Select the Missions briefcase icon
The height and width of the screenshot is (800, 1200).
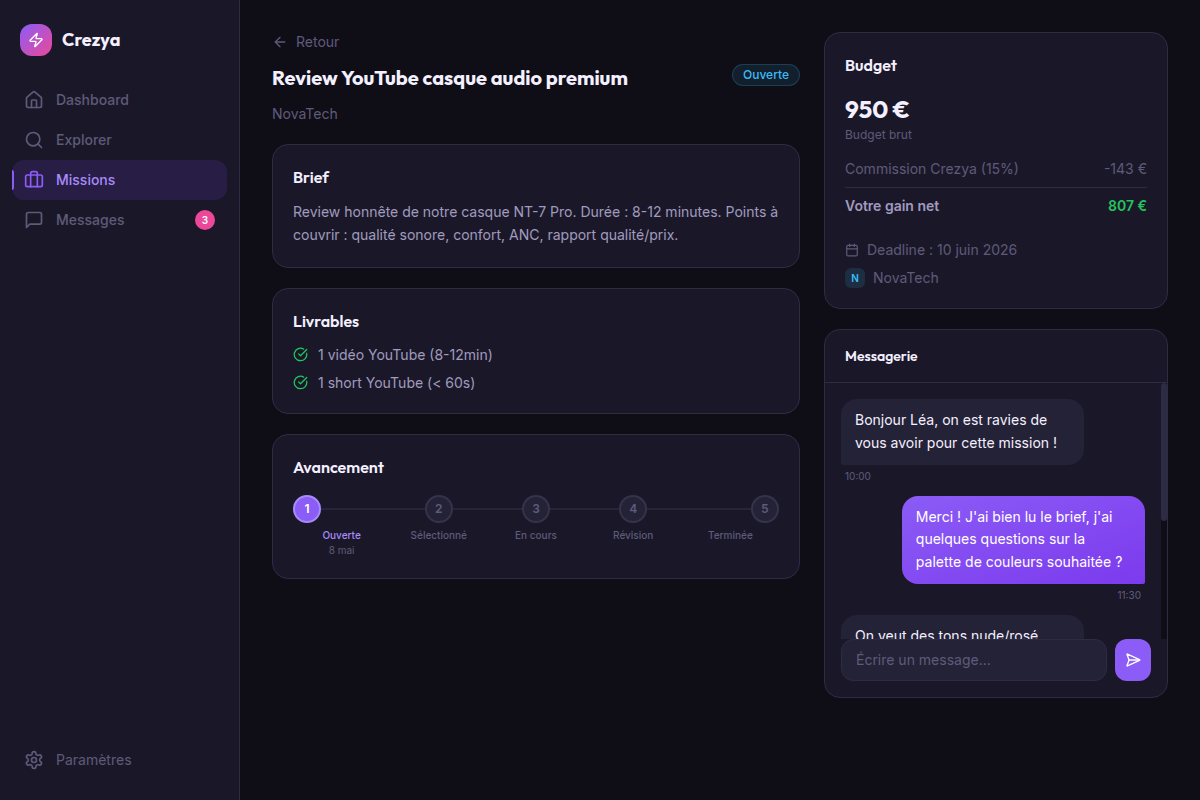pos(34,180)
